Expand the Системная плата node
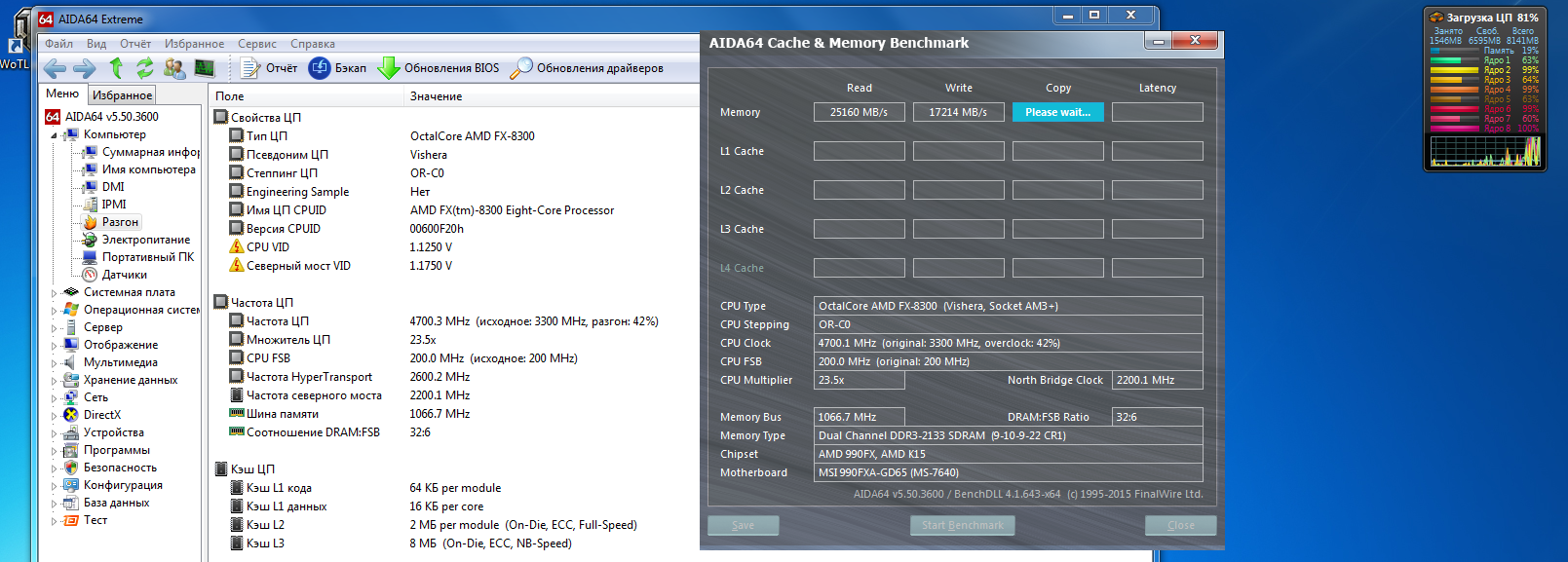The image size is (1568, 562). (x=55, y=292)
